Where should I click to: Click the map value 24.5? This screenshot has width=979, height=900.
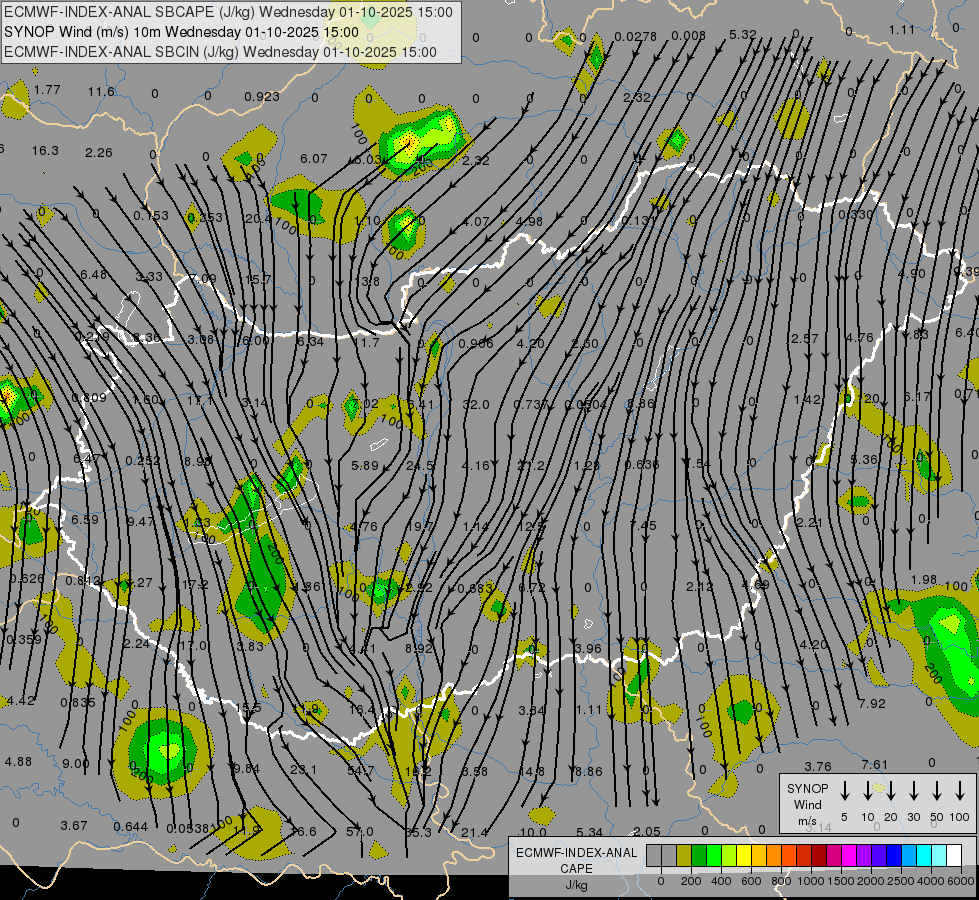(420, 466)
